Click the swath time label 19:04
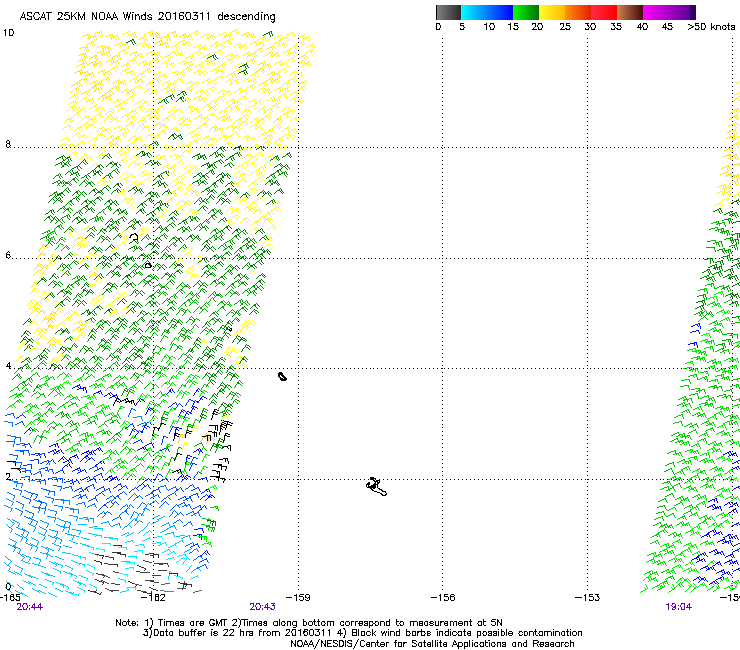Viewport: 740px width, 650px height. pos(679,607)
